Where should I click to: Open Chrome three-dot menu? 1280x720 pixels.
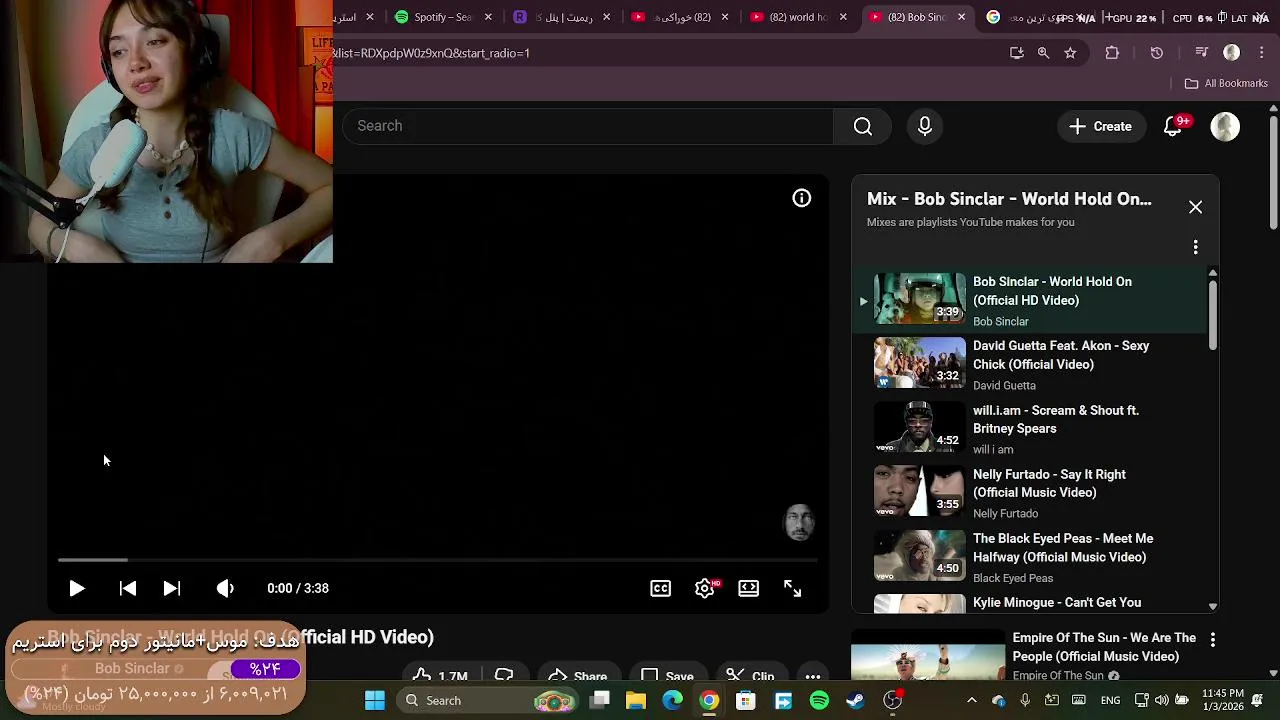pyautogui.click(x=1261, y=53)
